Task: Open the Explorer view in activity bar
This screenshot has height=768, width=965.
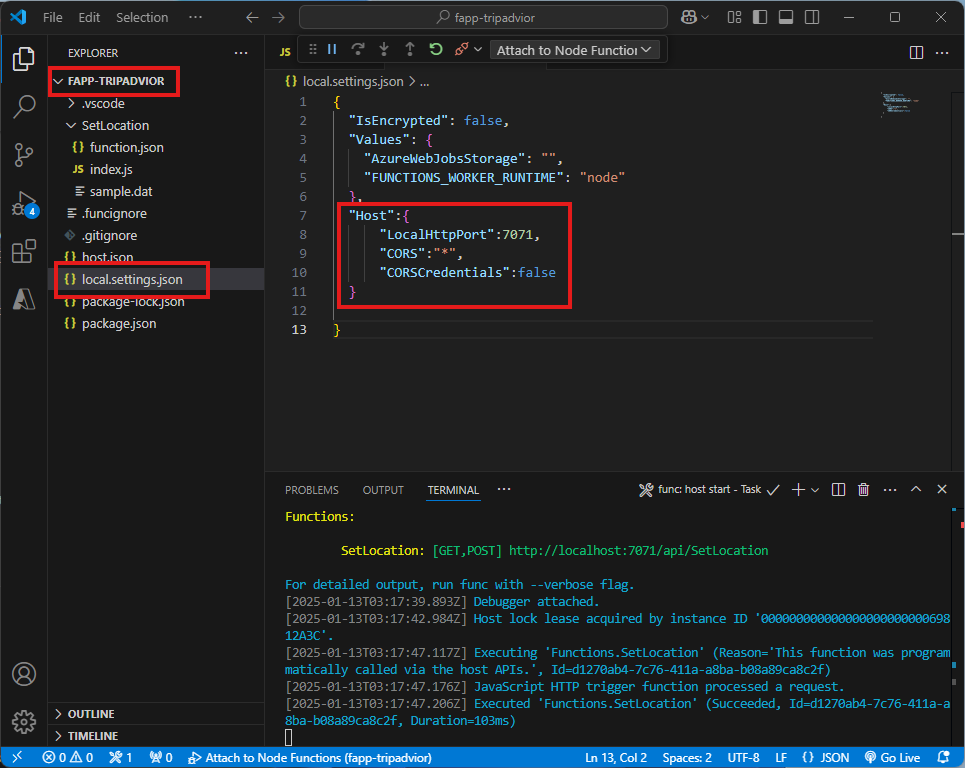Action: [23, 59]
